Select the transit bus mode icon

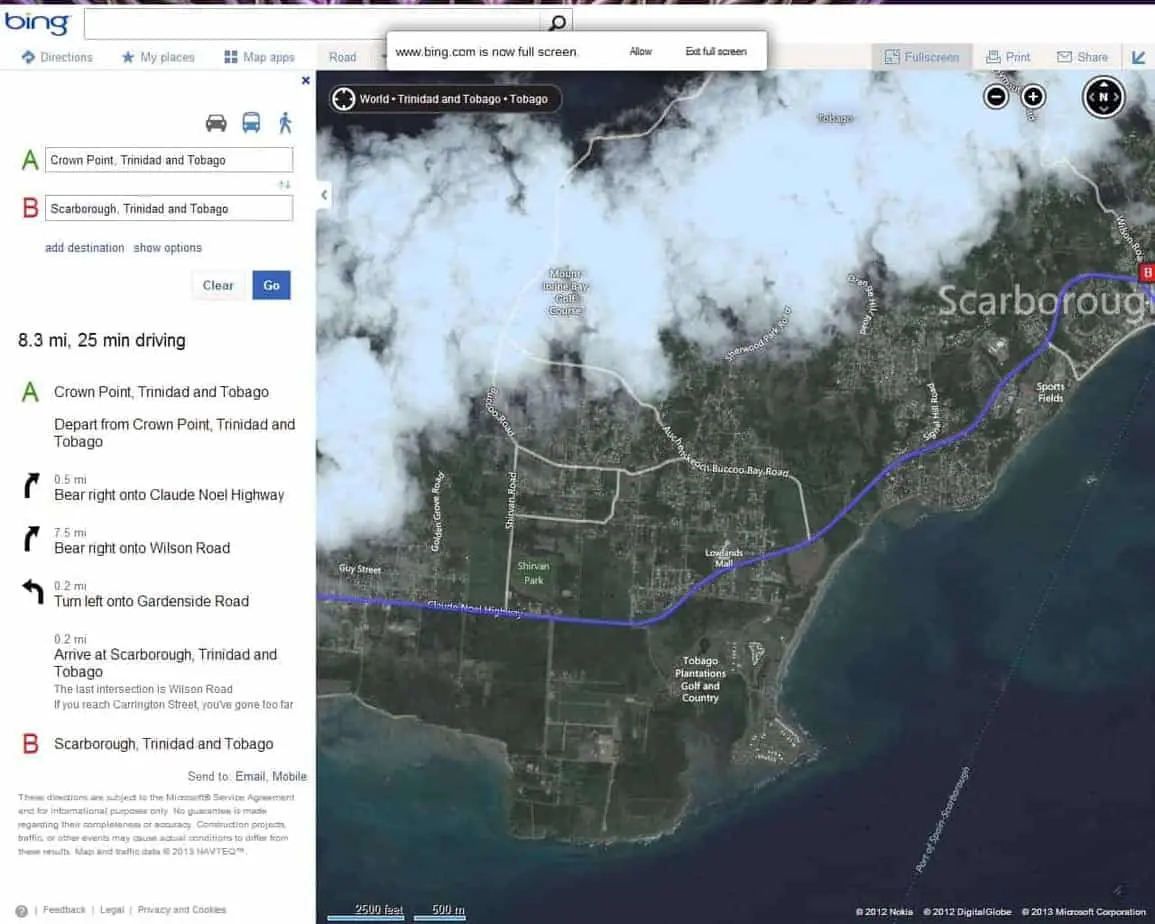pos(251,122)
